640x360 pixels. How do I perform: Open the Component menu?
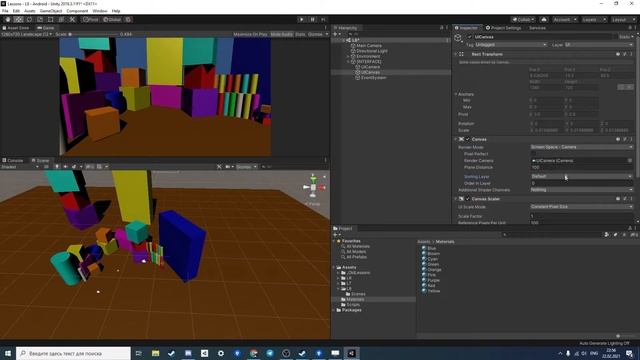[x=77, y=11]
